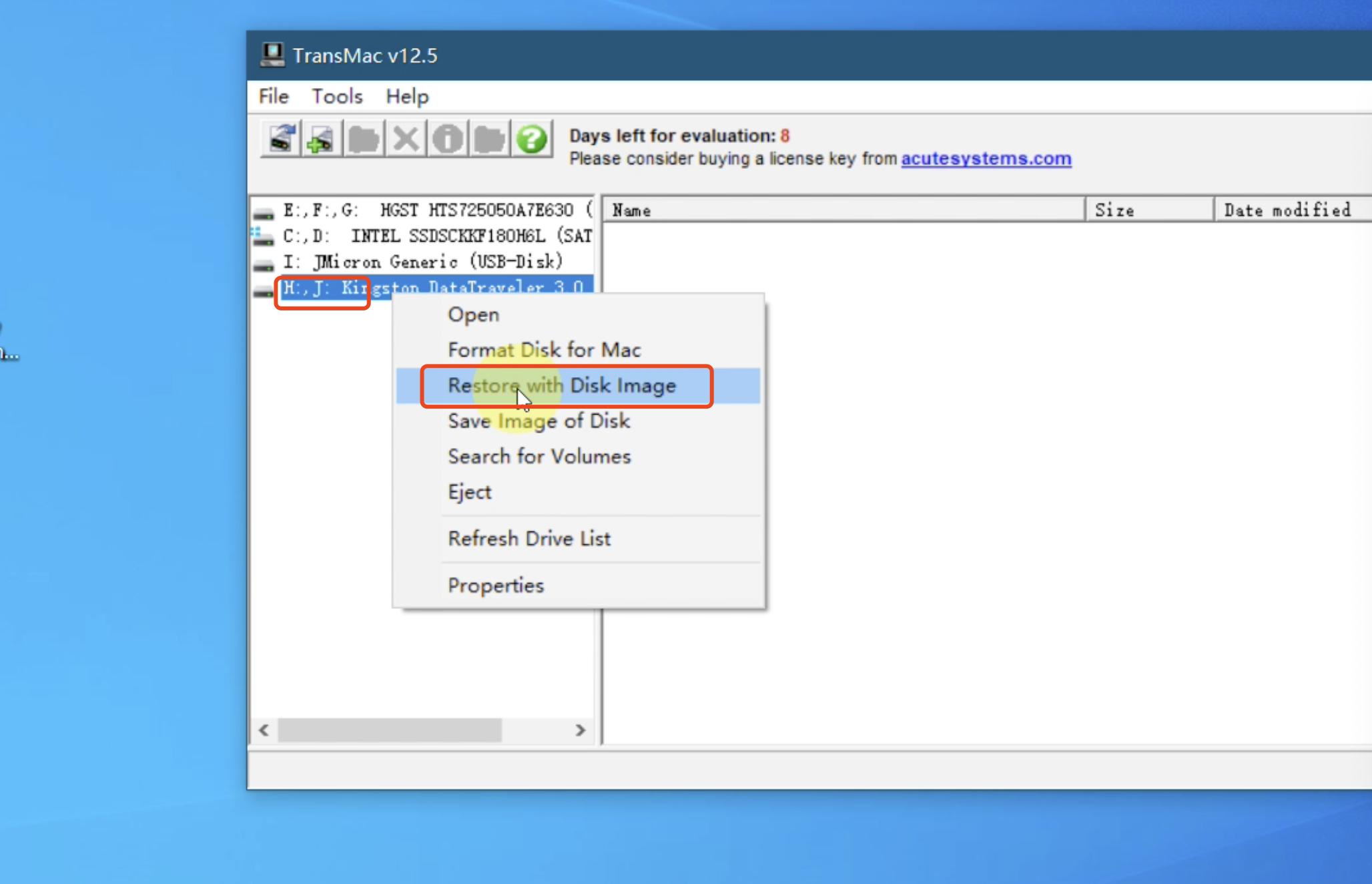The height and width of the screenshot is (884, 1372).
Task: Select the INTEL SSDSCKKF180H6L drive entry
Action: pyautogui.click(x=437, y=236)
